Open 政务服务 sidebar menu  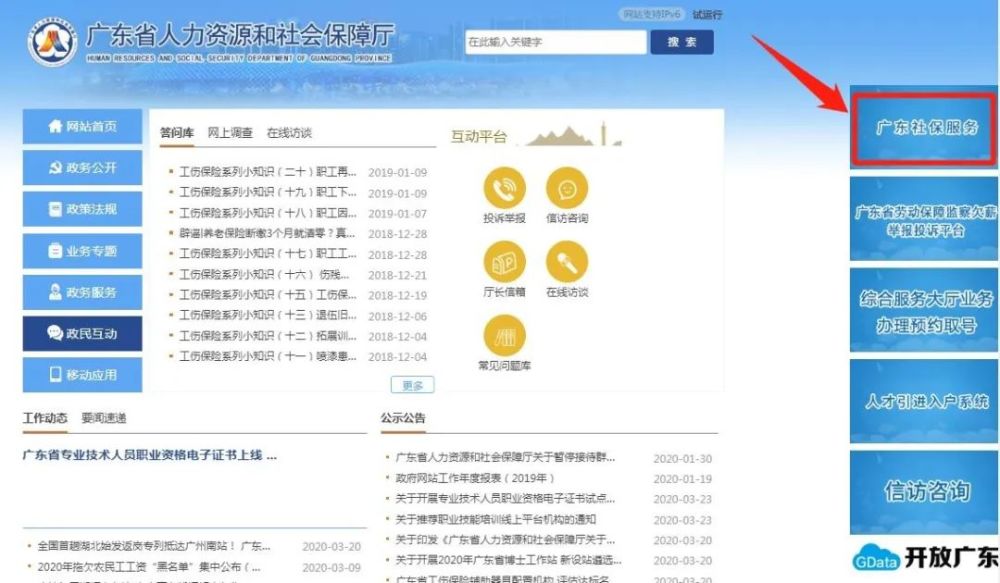[82, 292]
